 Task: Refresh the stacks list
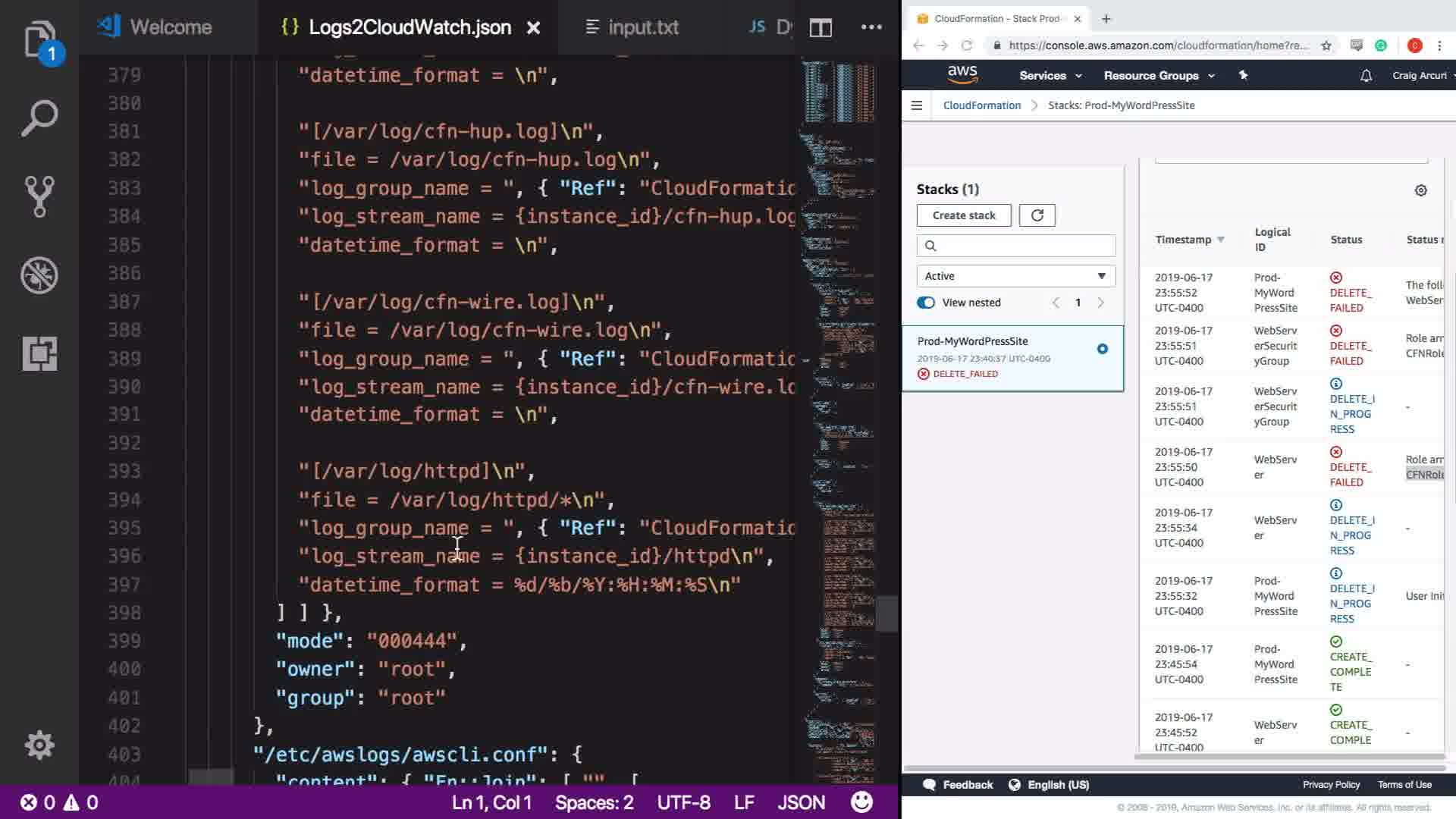point(1037,215)
